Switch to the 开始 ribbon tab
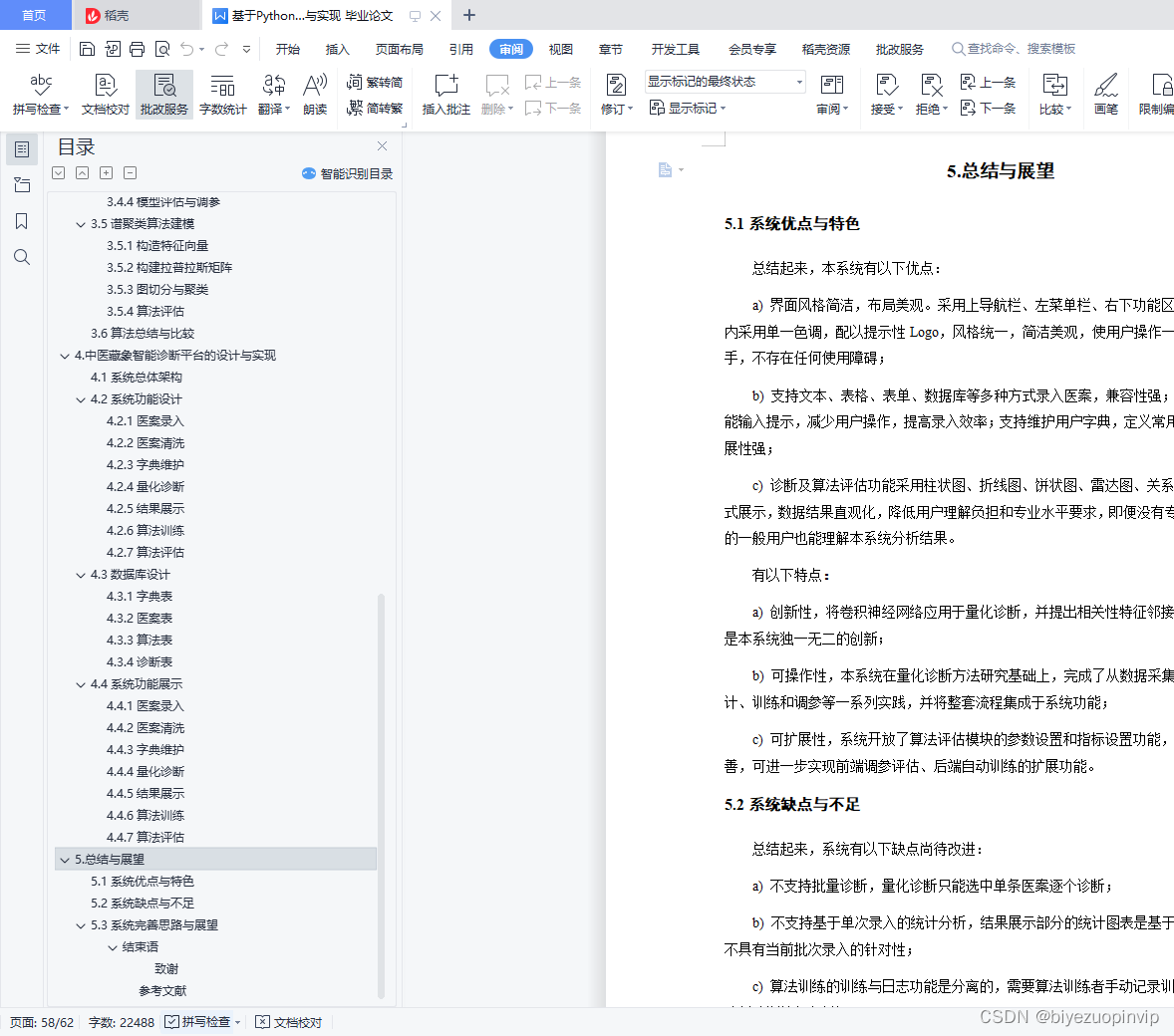Image resolution: width=1174 pixels, height=1036 pixels. coord(287,49)
